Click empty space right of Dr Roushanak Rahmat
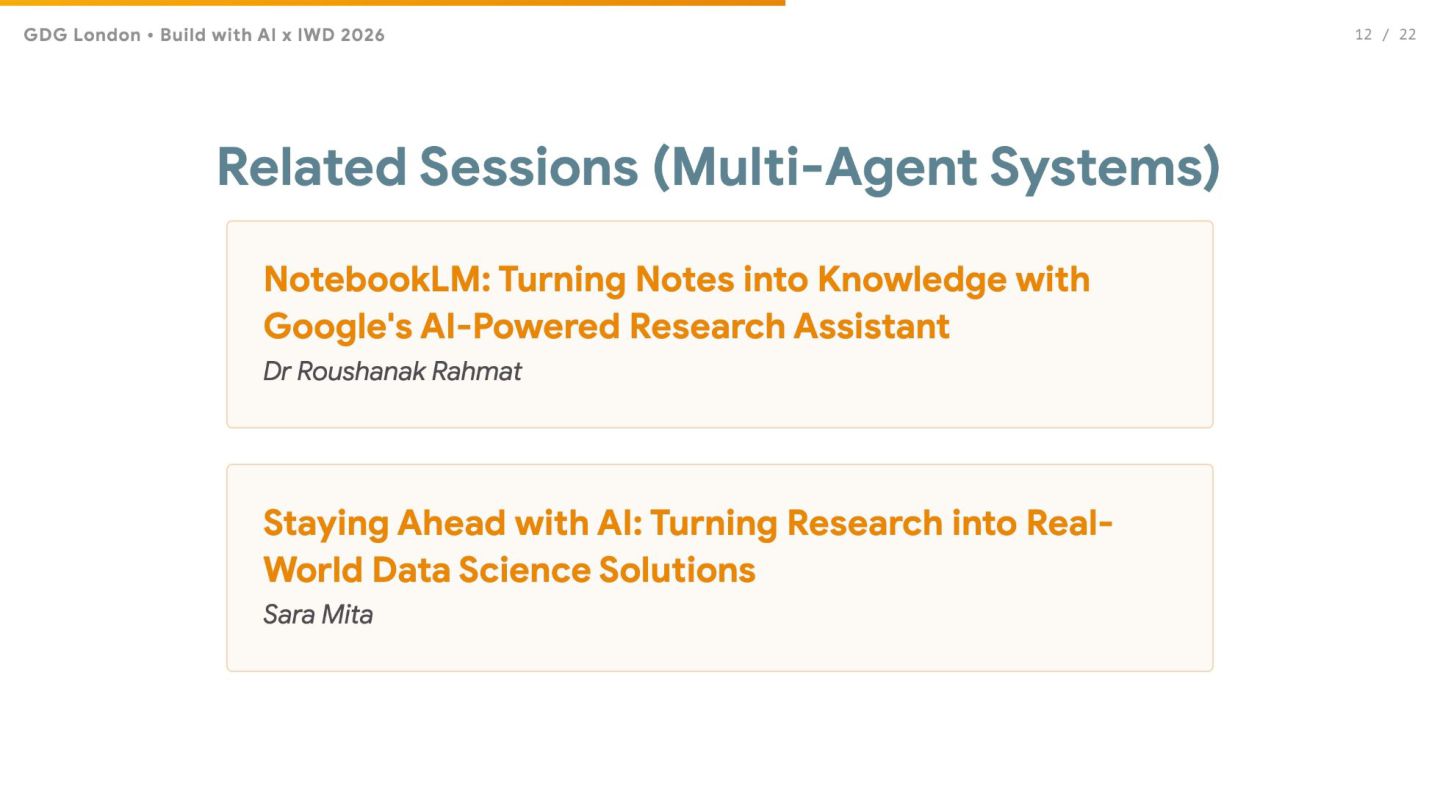Image resolution: width=1440 pixels, height=810 pixels. pos(850,372)
